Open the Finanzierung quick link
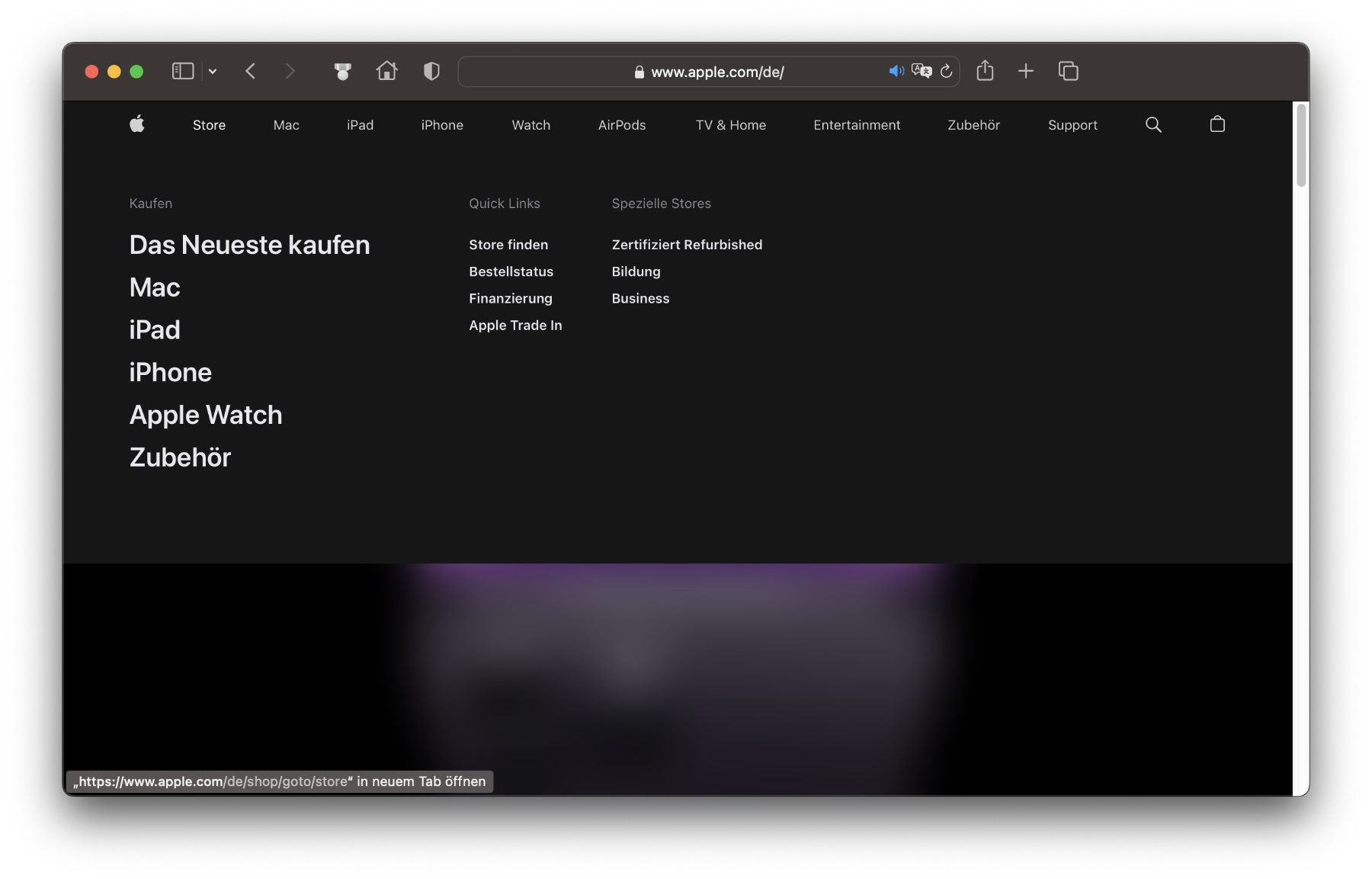 [511, 298]
